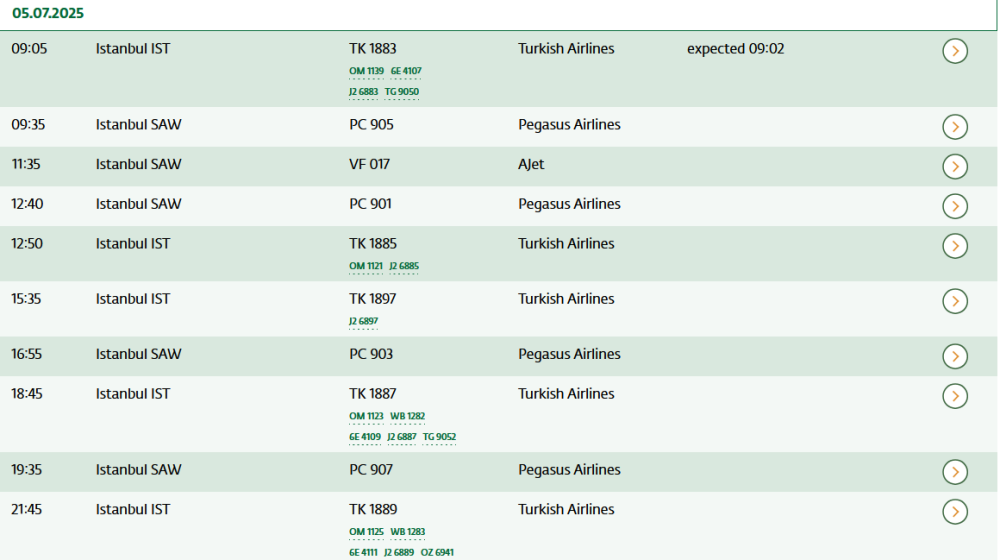Select the J2 6885 codeshare number

click(404, 266)
